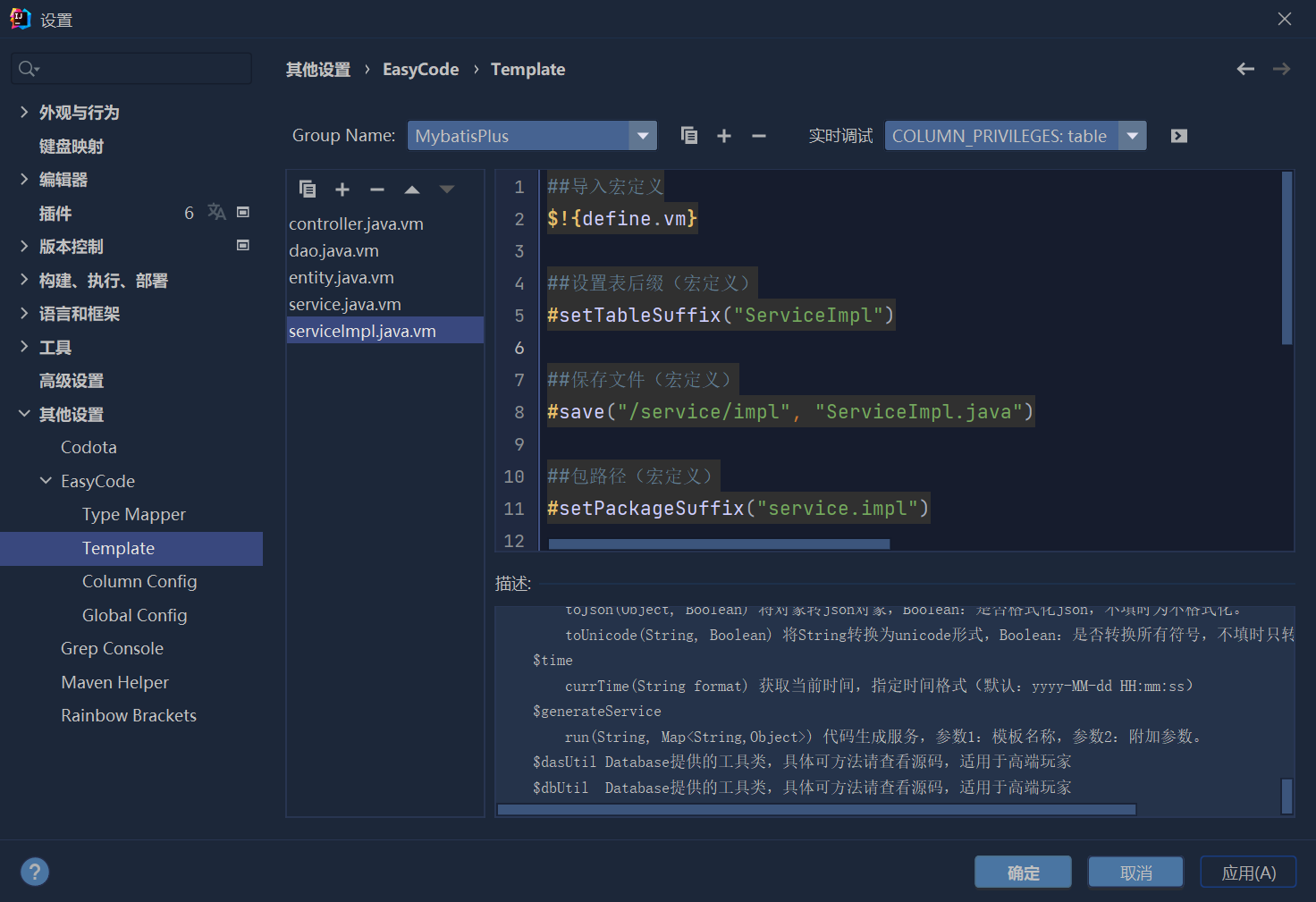
Task: Select the Template settings item
Action: pos(131,548)
